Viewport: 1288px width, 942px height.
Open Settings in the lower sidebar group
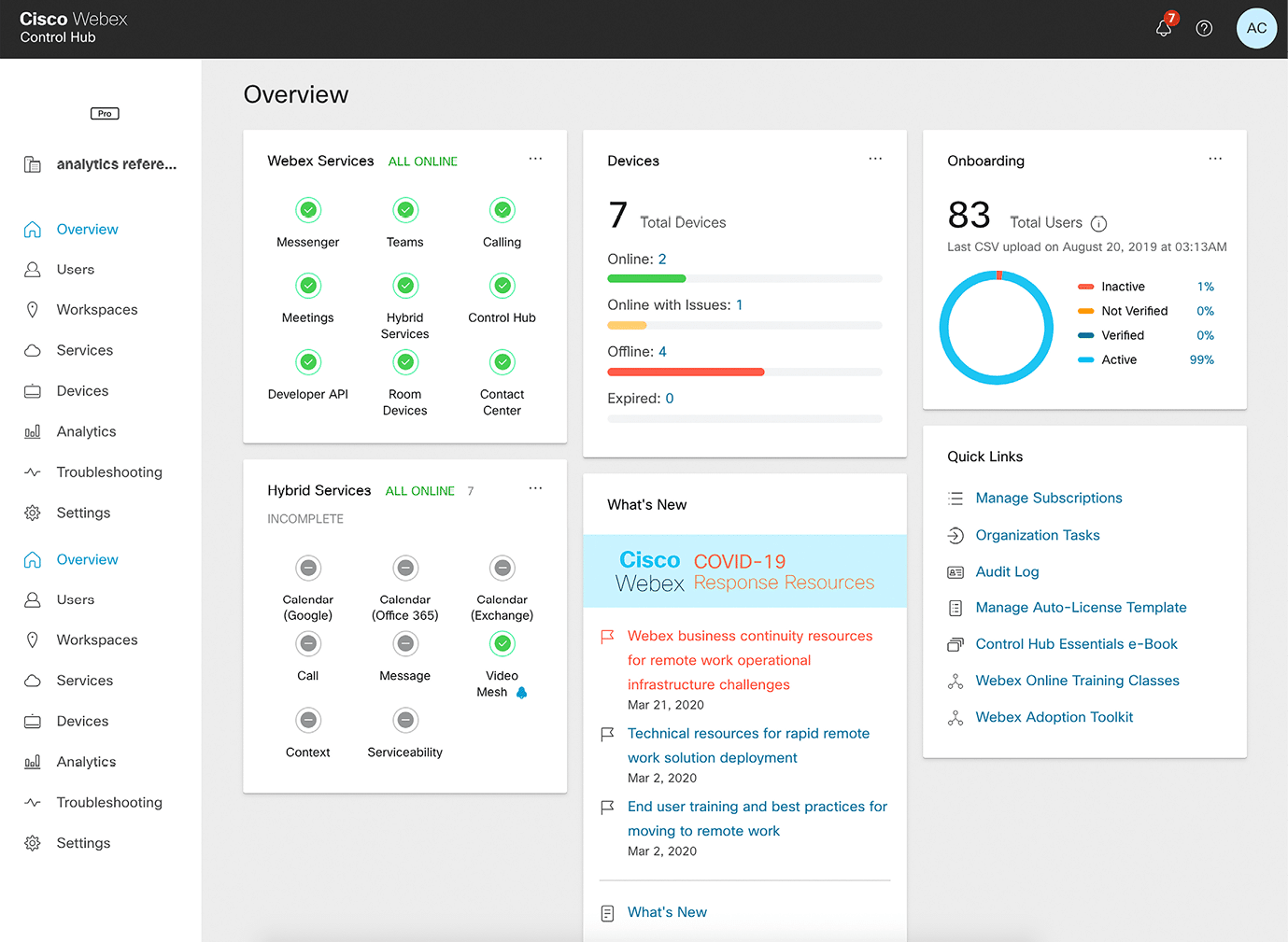click(x=83, y=843)
